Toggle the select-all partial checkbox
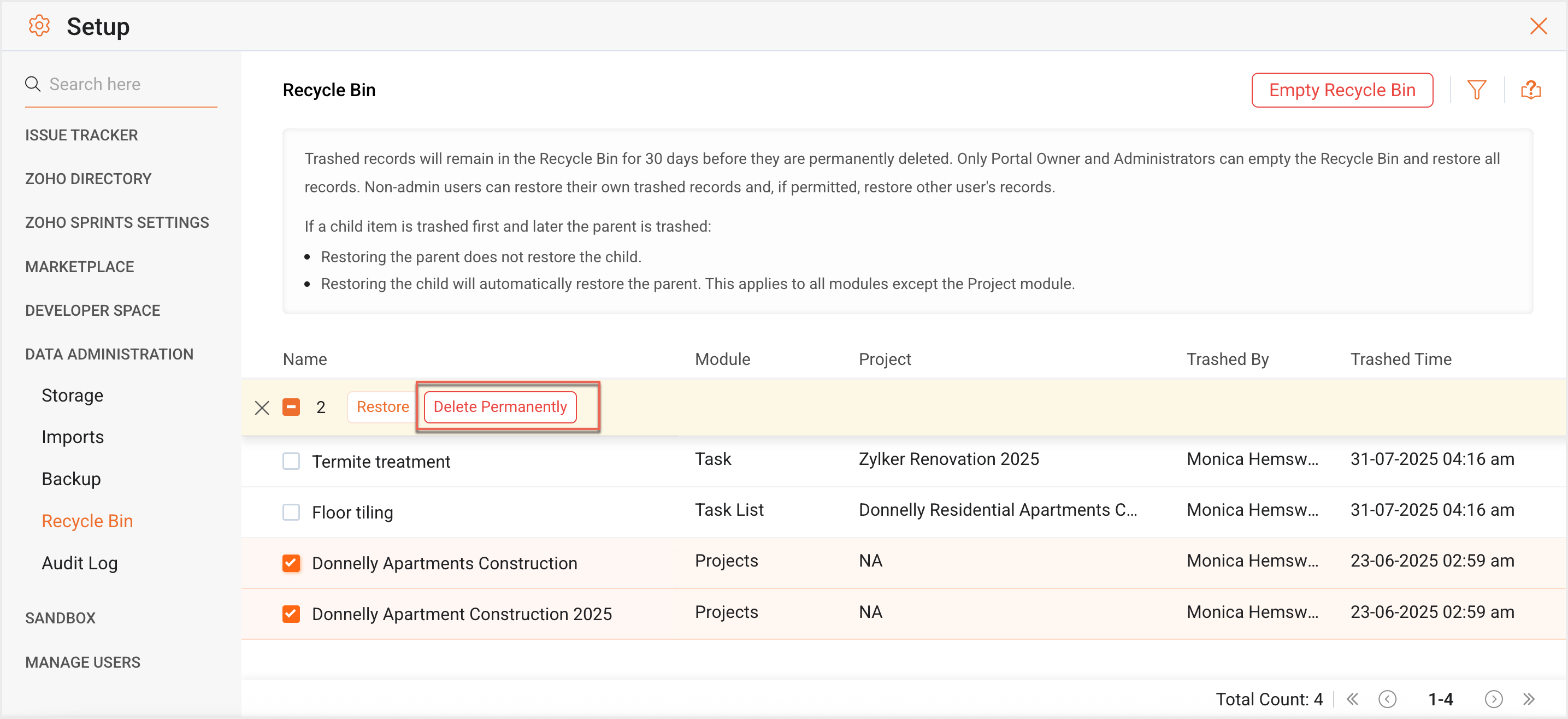Screen dimensions: 1568x719 coord(291,406)
